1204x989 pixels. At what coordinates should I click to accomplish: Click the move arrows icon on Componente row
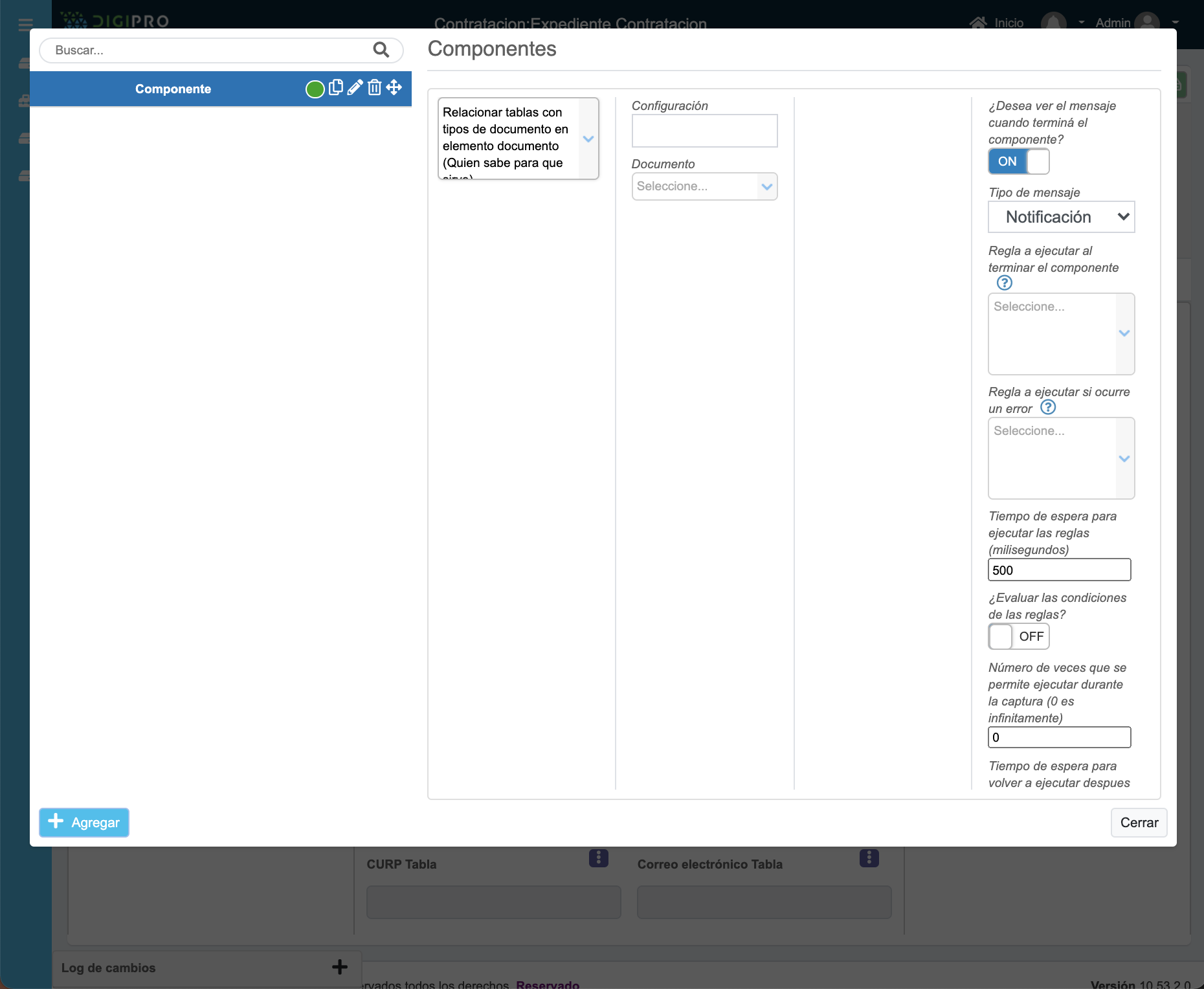394,87
